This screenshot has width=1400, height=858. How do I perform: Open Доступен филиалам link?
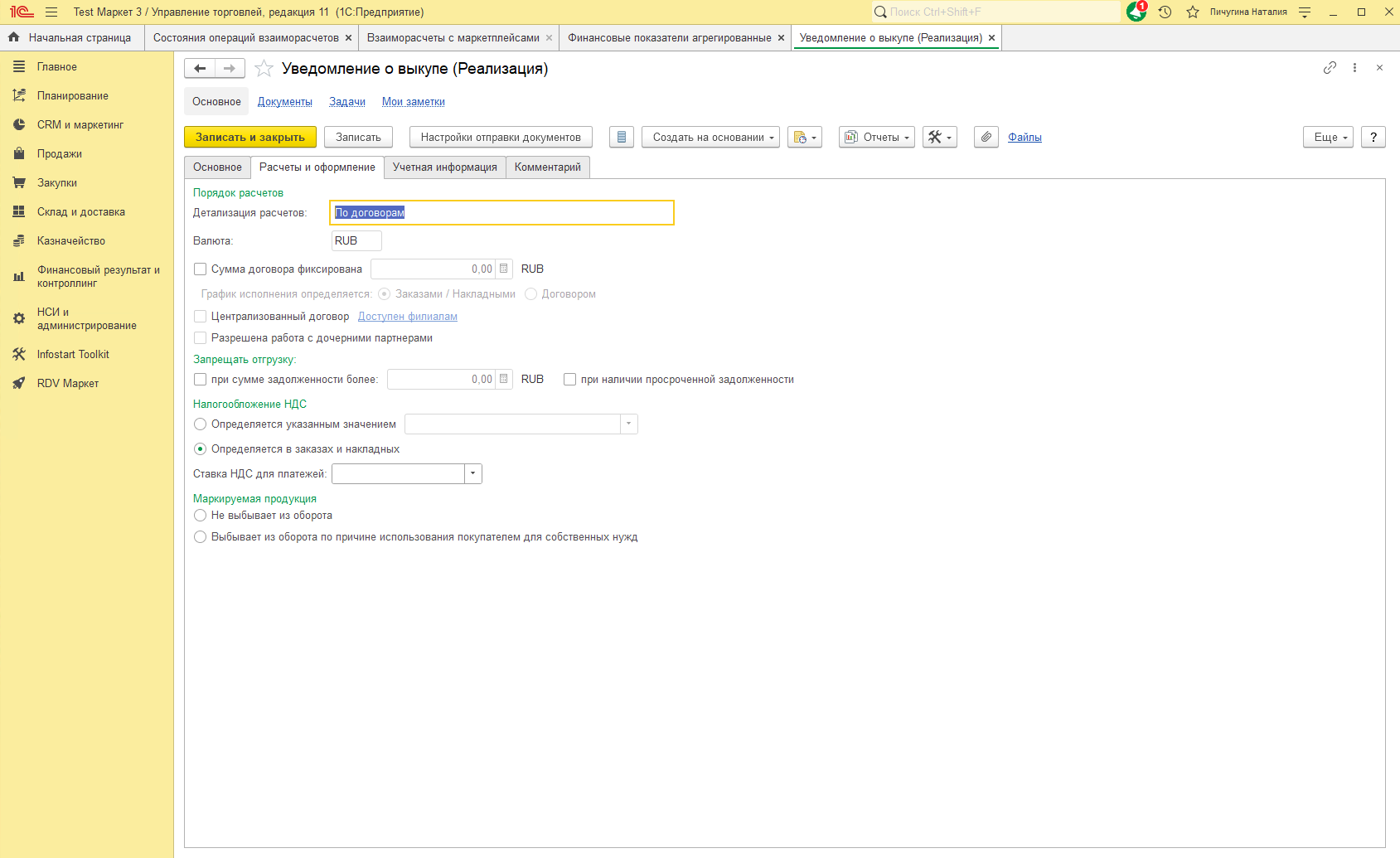408,317
